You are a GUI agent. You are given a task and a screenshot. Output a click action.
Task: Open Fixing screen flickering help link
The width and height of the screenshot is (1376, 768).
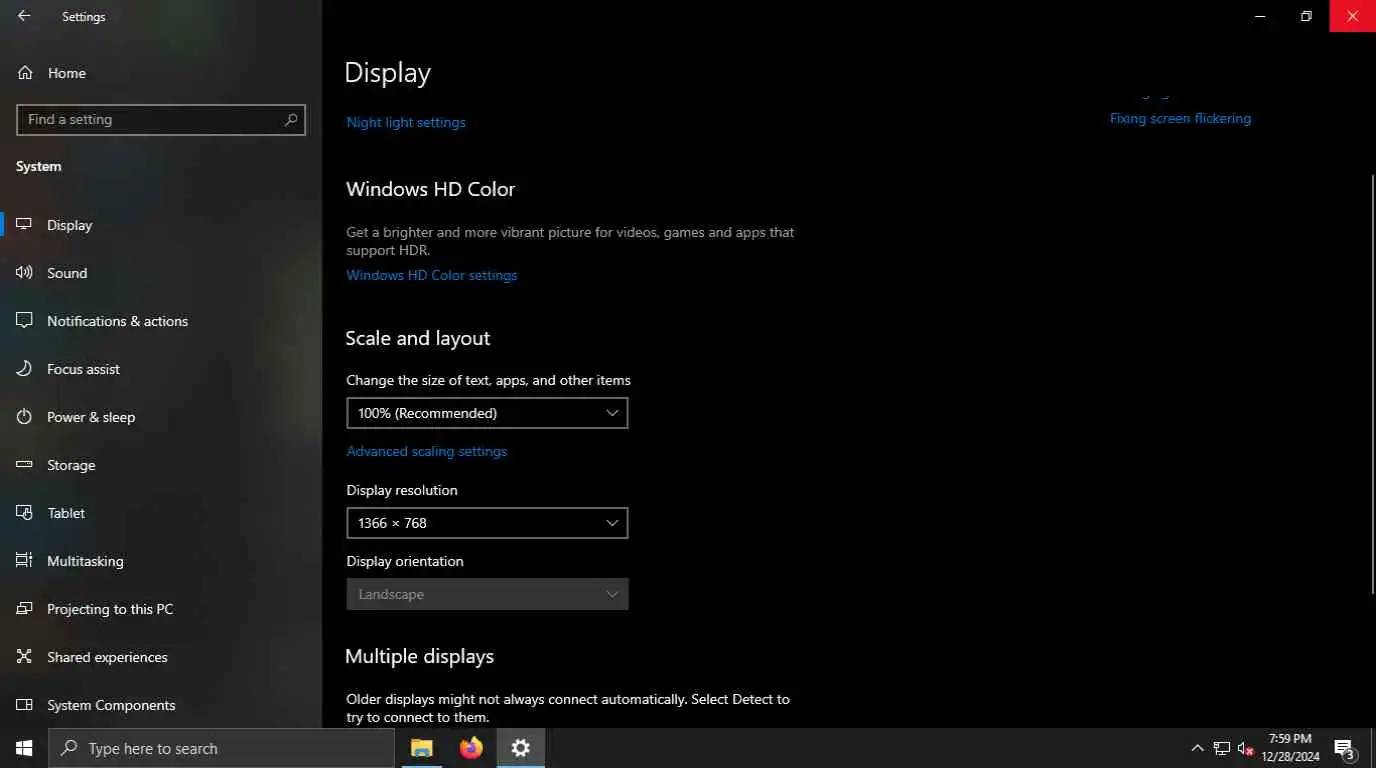point(1180,118)
